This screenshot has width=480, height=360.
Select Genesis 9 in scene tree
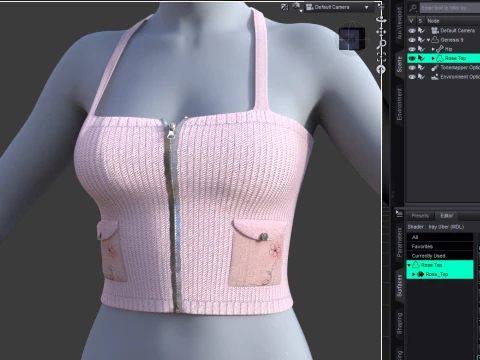point(452,40)
